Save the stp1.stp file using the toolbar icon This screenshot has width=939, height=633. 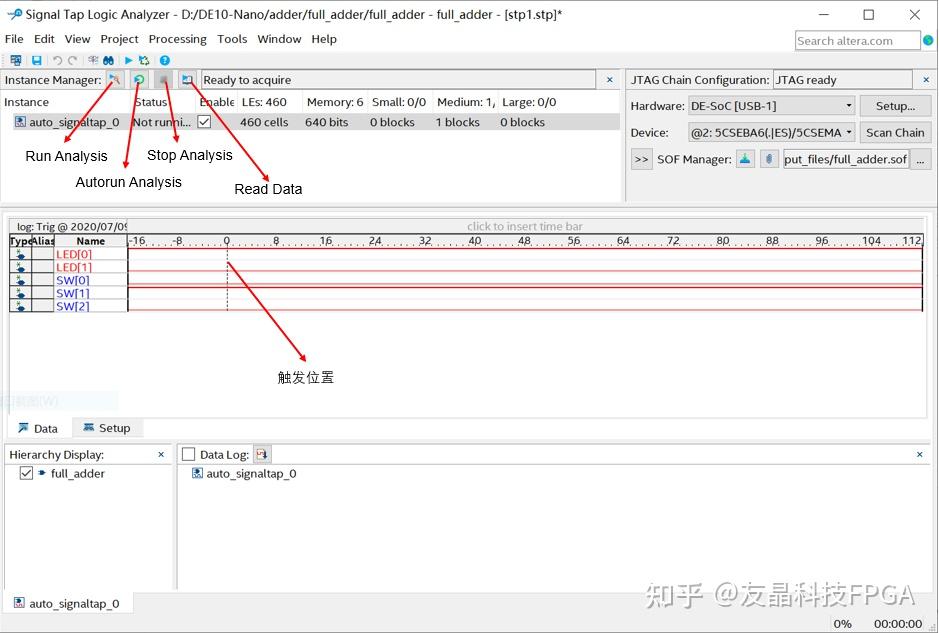(34, 60)
